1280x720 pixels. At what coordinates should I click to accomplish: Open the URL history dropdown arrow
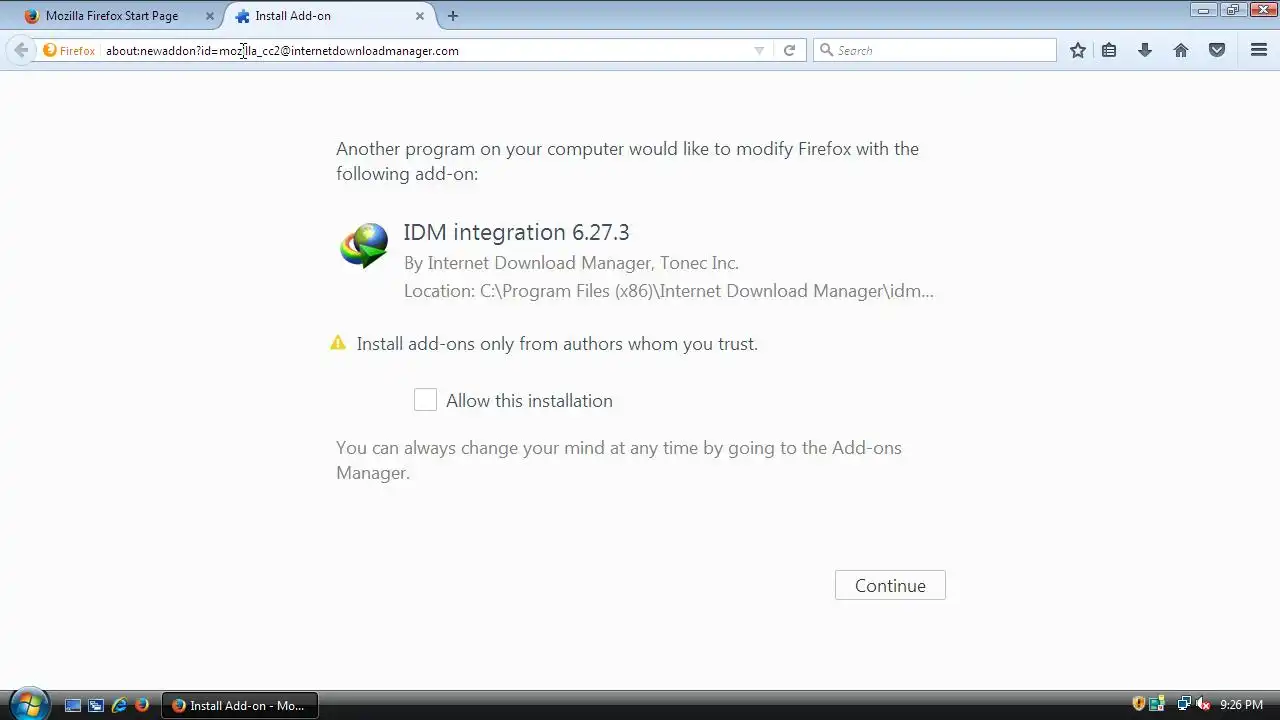759,51
